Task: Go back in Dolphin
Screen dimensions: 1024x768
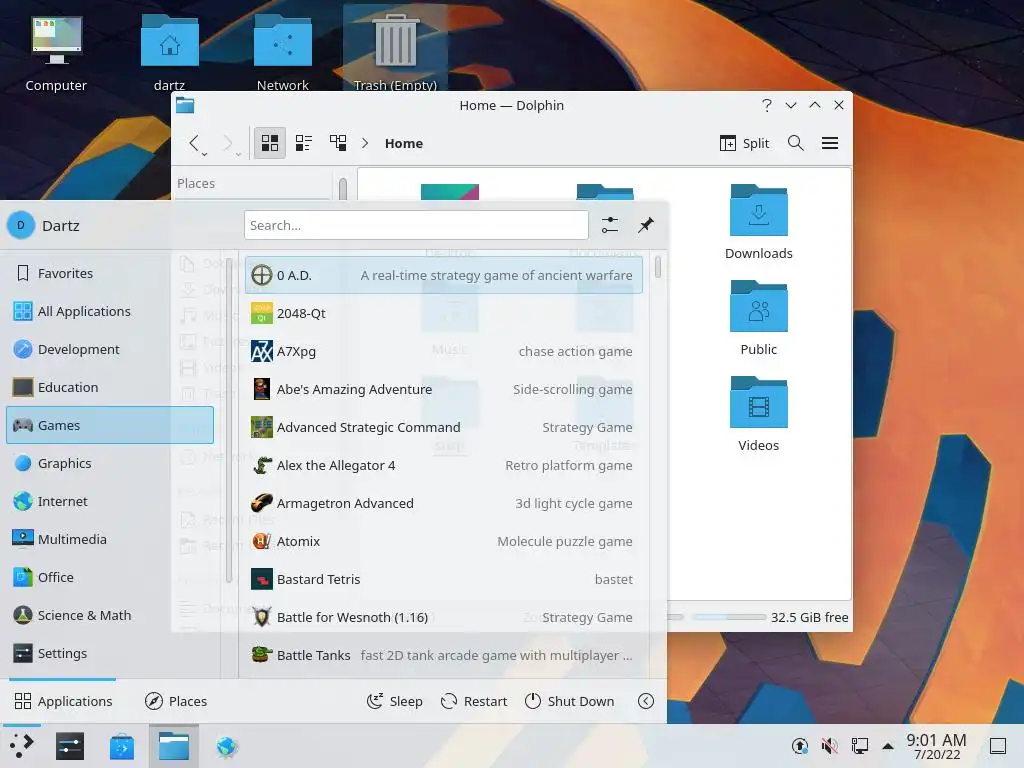Action: pos(194,143)
